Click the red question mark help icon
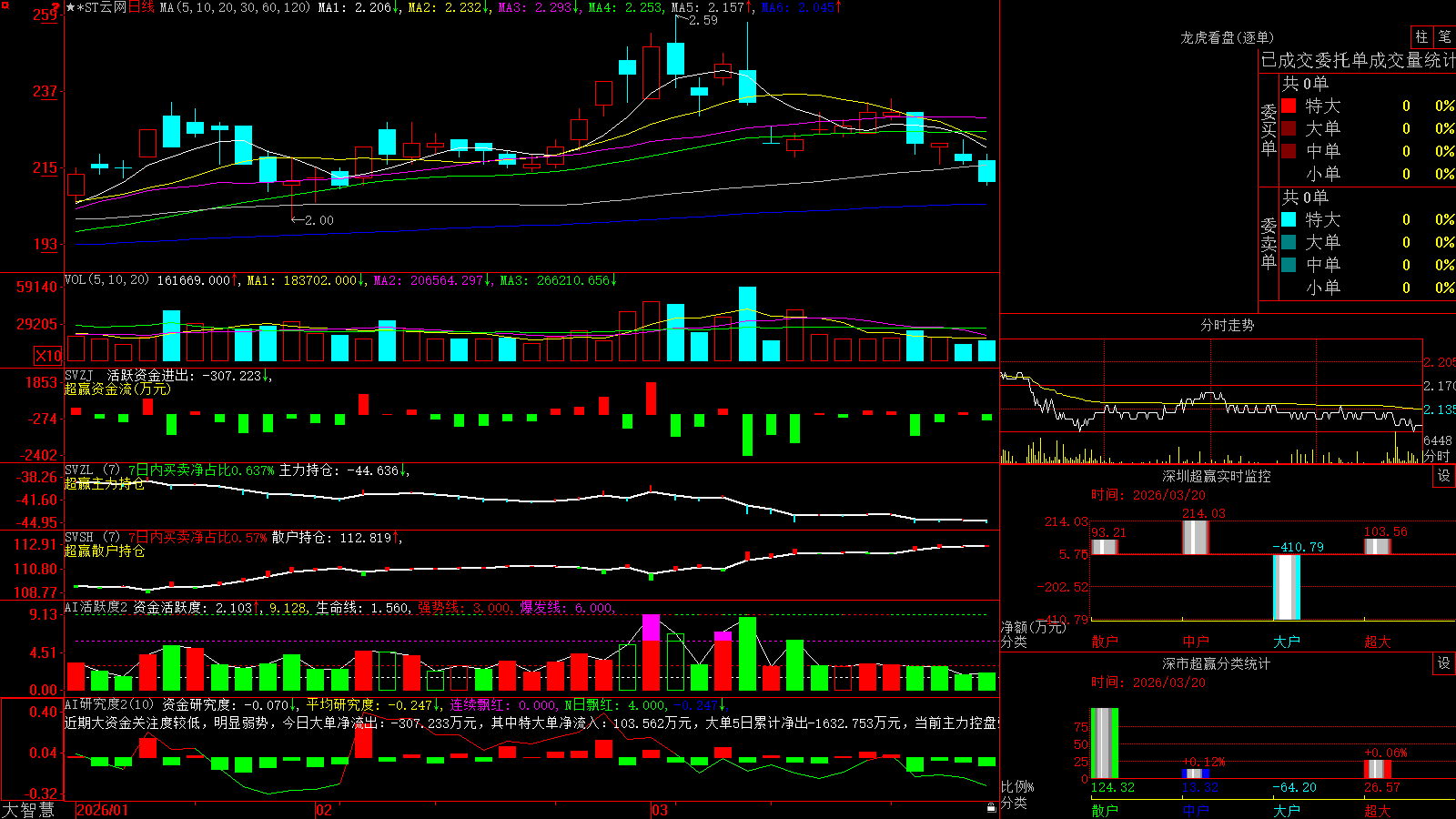The width and height of the screenshot is (1456, 819). click(56, 7)
